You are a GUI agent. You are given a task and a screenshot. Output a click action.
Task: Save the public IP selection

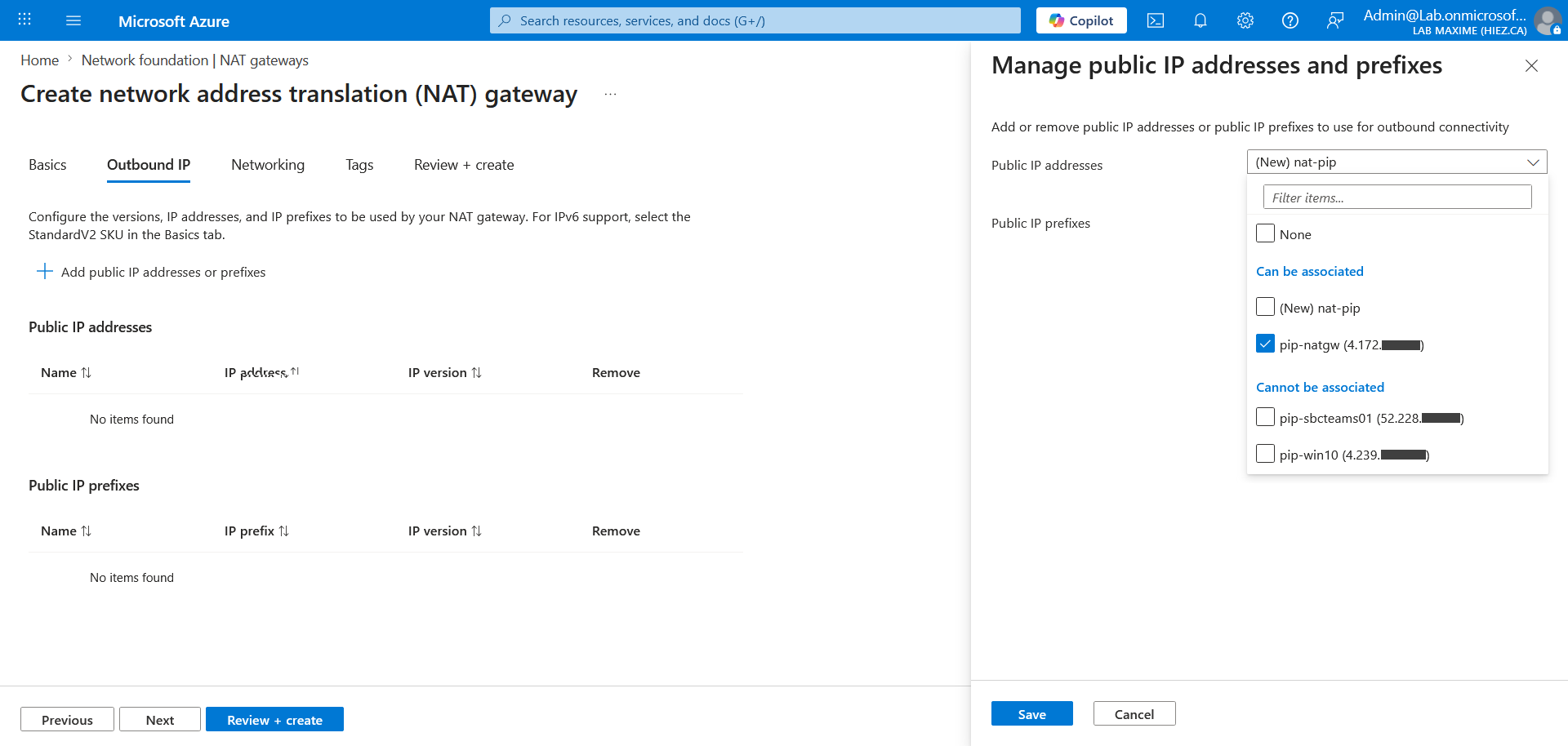tap(1032, 713)
